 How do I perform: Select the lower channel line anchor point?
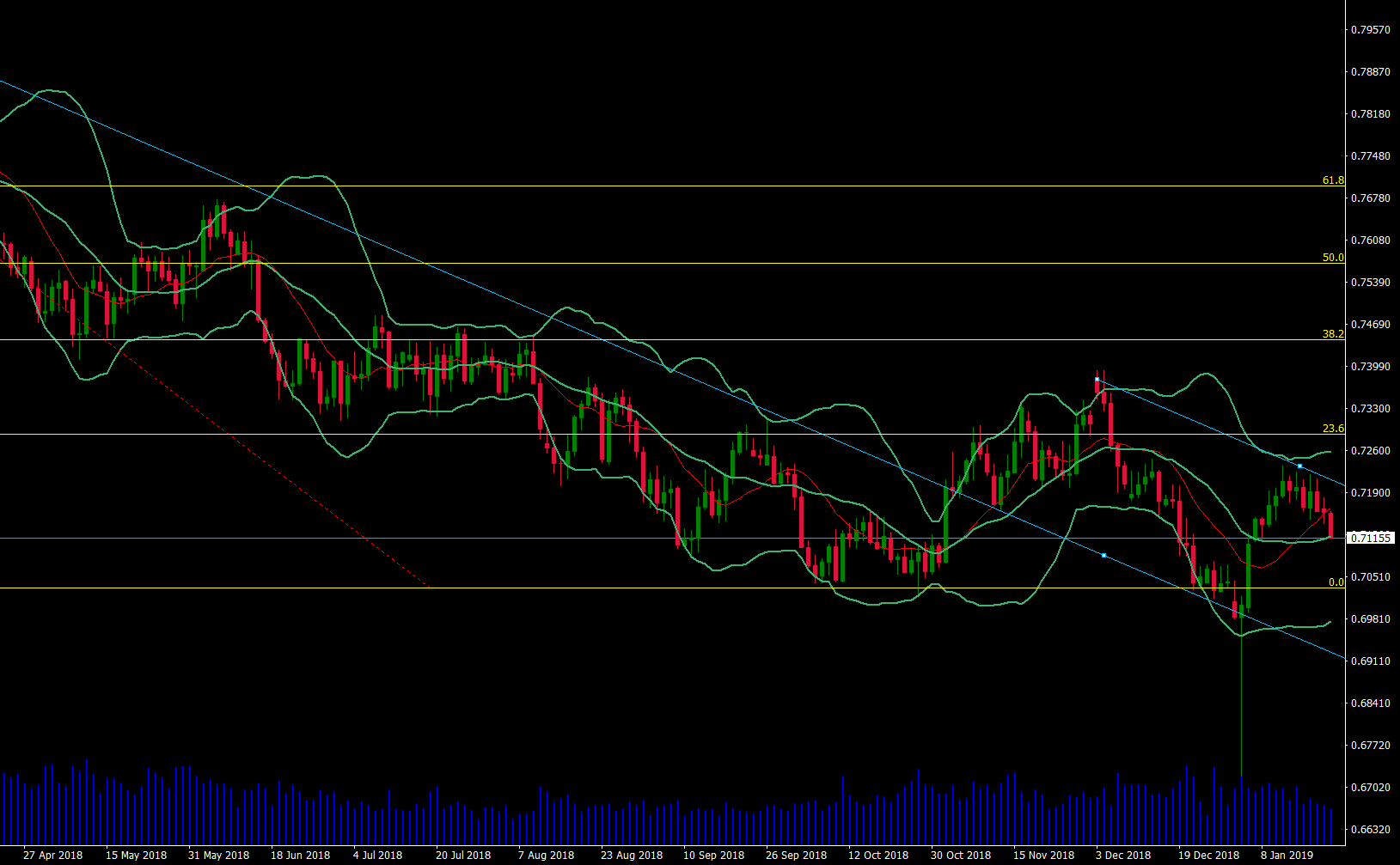tap(1103, 555)
